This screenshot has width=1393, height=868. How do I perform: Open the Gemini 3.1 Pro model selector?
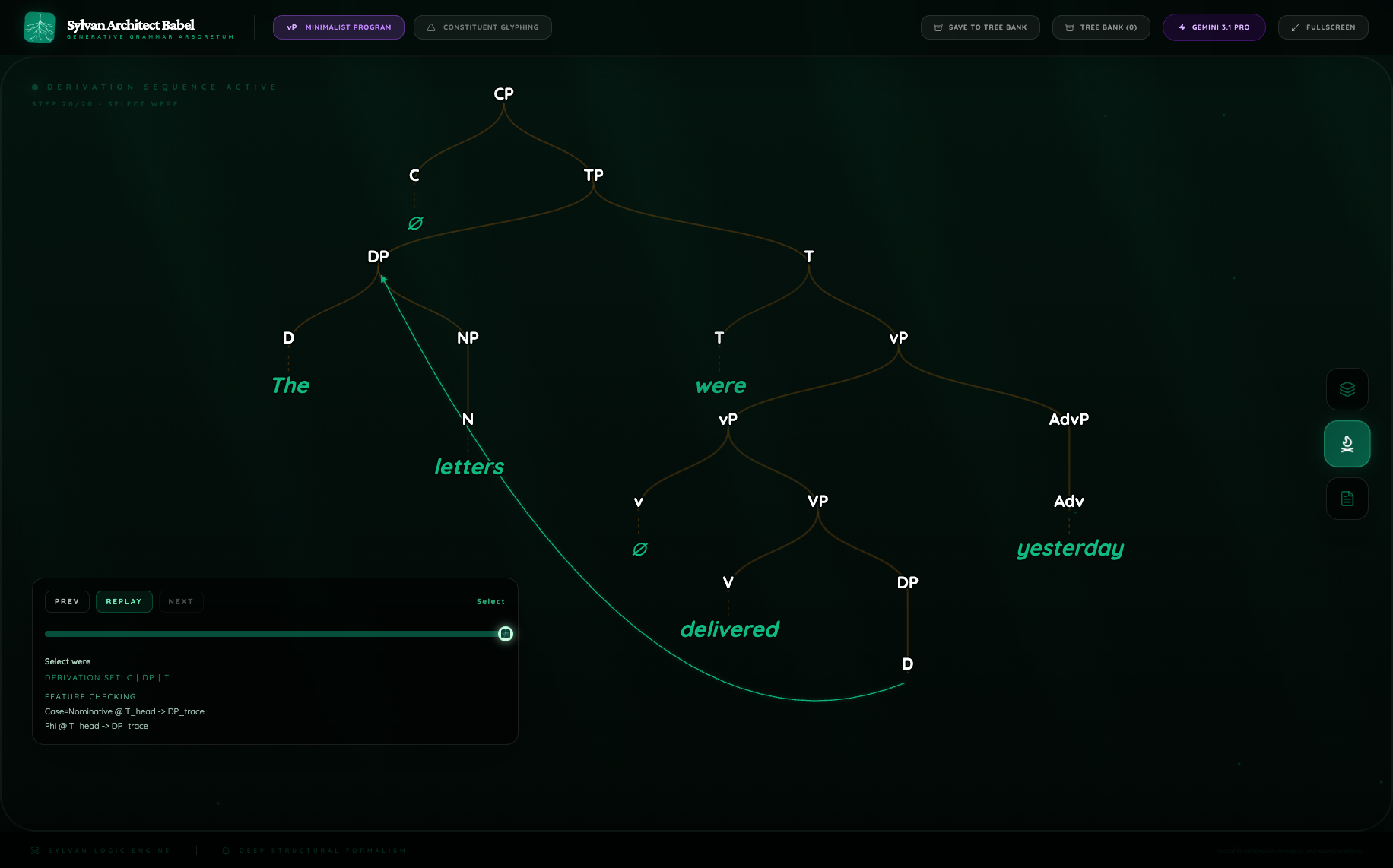[1214, 27]
